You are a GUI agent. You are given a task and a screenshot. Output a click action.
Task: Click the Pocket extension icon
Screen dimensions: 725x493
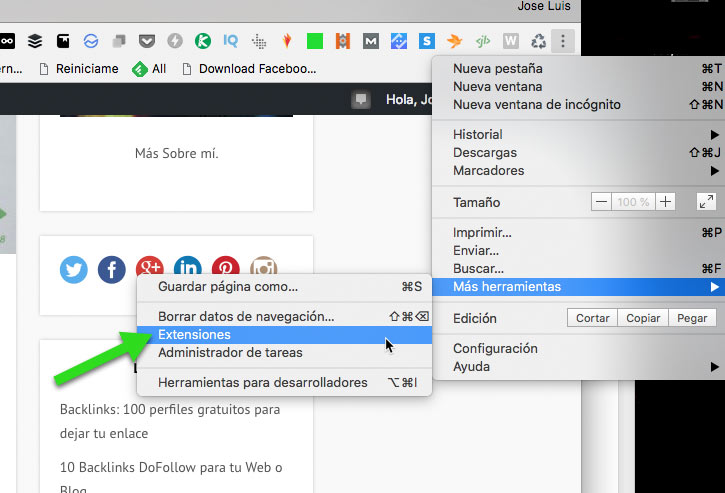click(147, 41)
